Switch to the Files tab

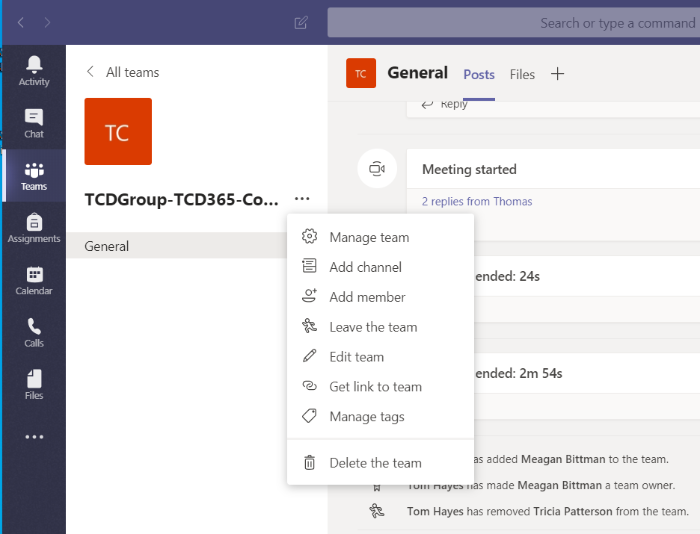point(522,74)
